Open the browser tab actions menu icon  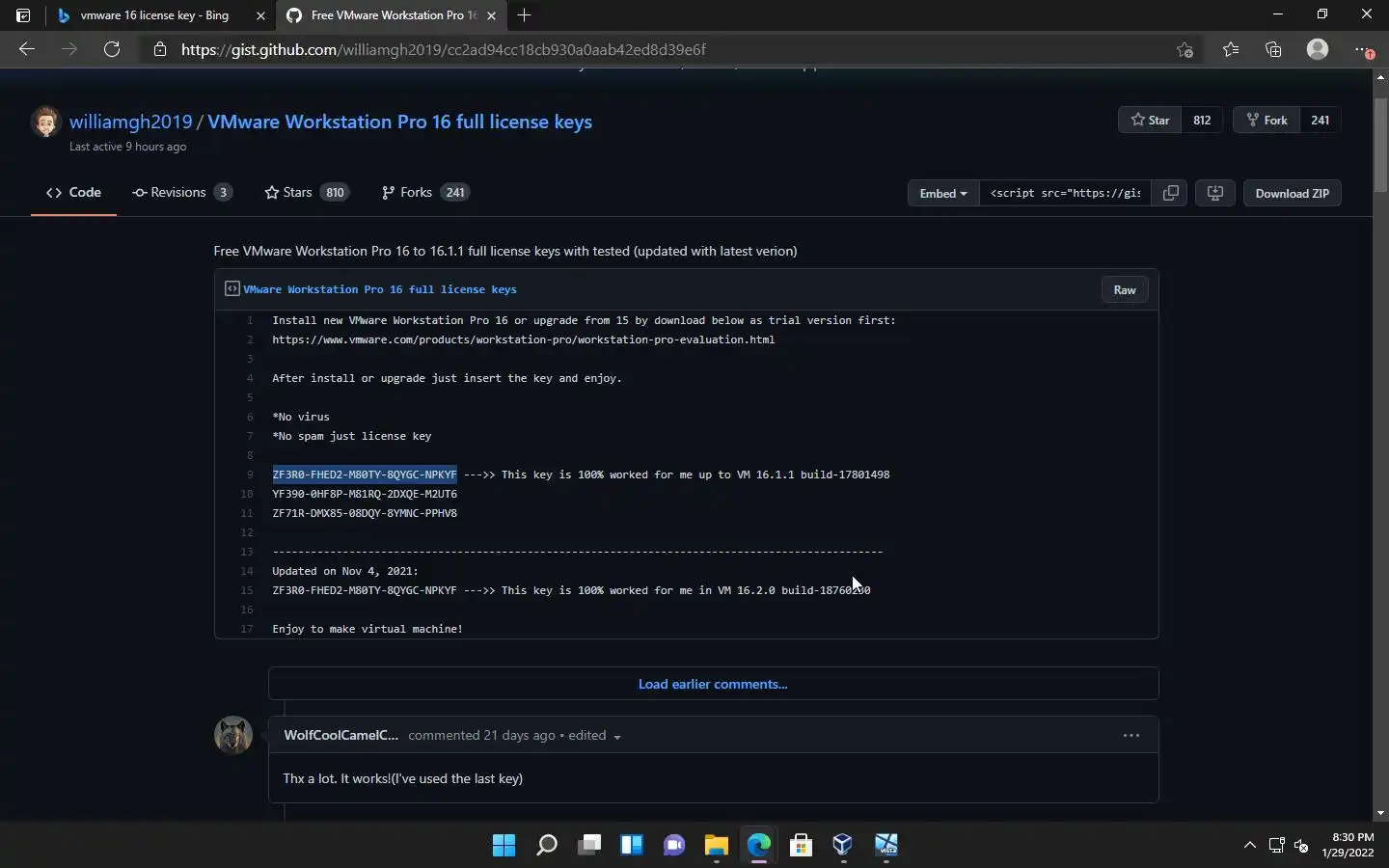(x=23, y=15)
